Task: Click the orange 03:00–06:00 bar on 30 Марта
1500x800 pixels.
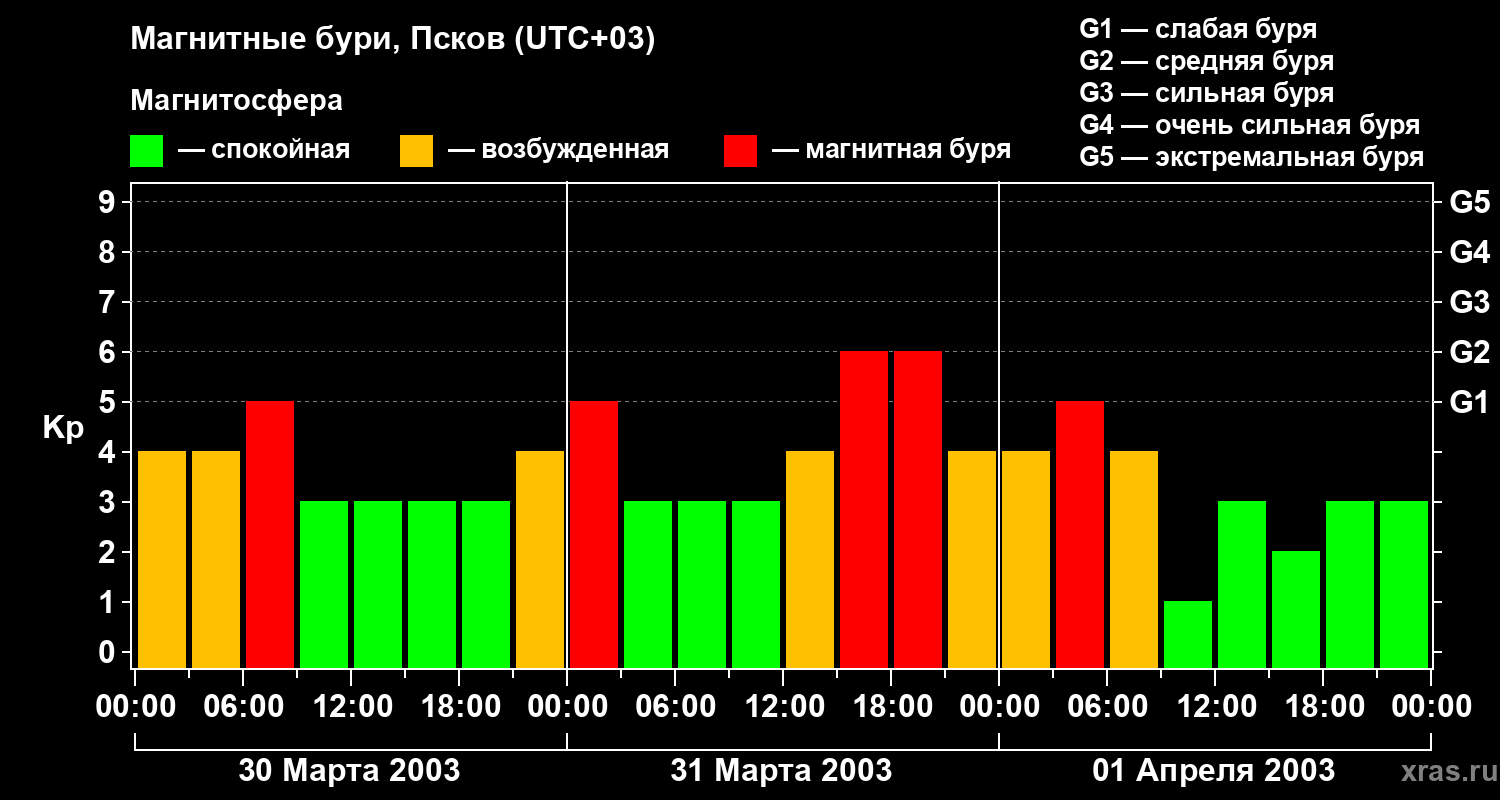Action: (x=216, y=560)
